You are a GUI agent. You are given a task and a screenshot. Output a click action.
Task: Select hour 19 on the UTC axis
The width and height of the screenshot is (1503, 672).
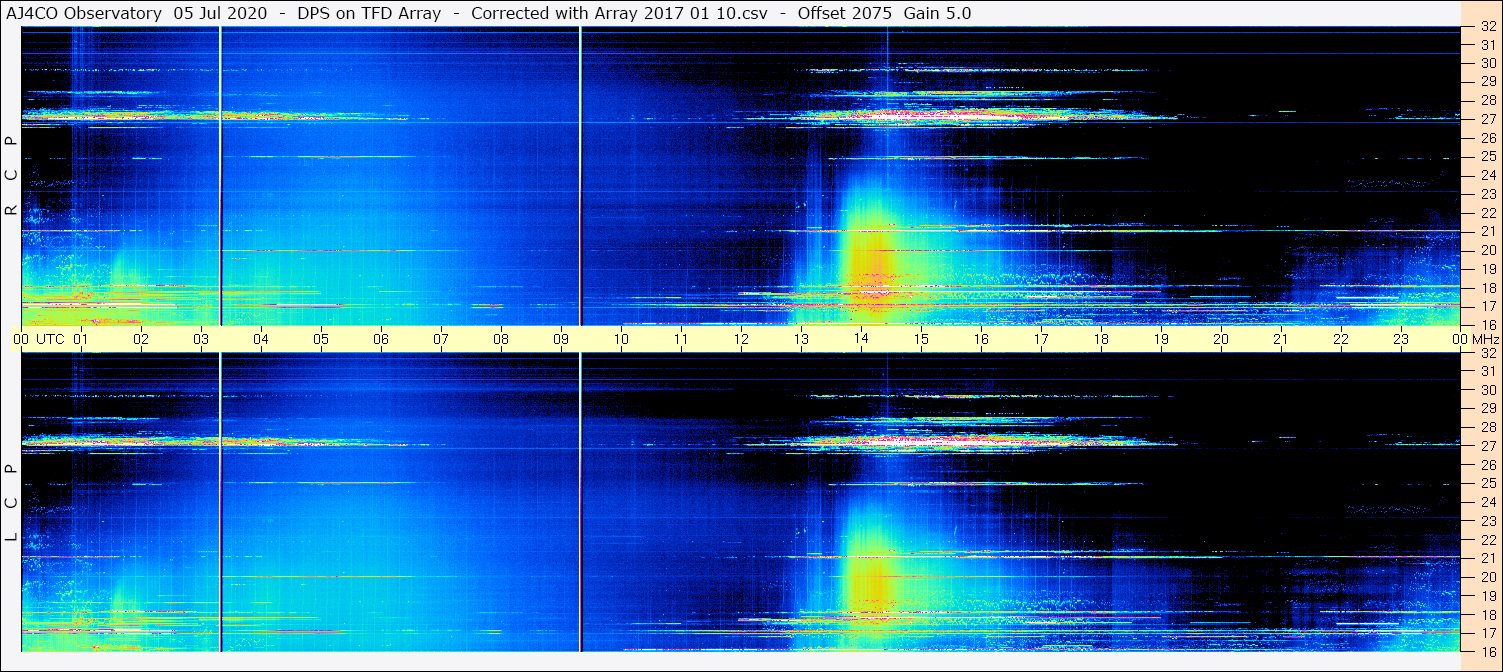click(x=1161, y=339)
